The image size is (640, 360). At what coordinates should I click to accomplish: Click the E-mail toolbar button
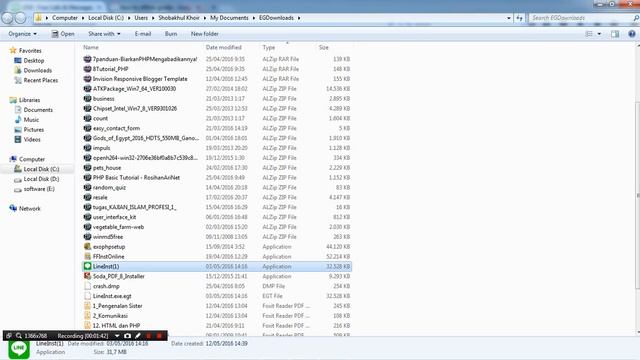(143, 34)
